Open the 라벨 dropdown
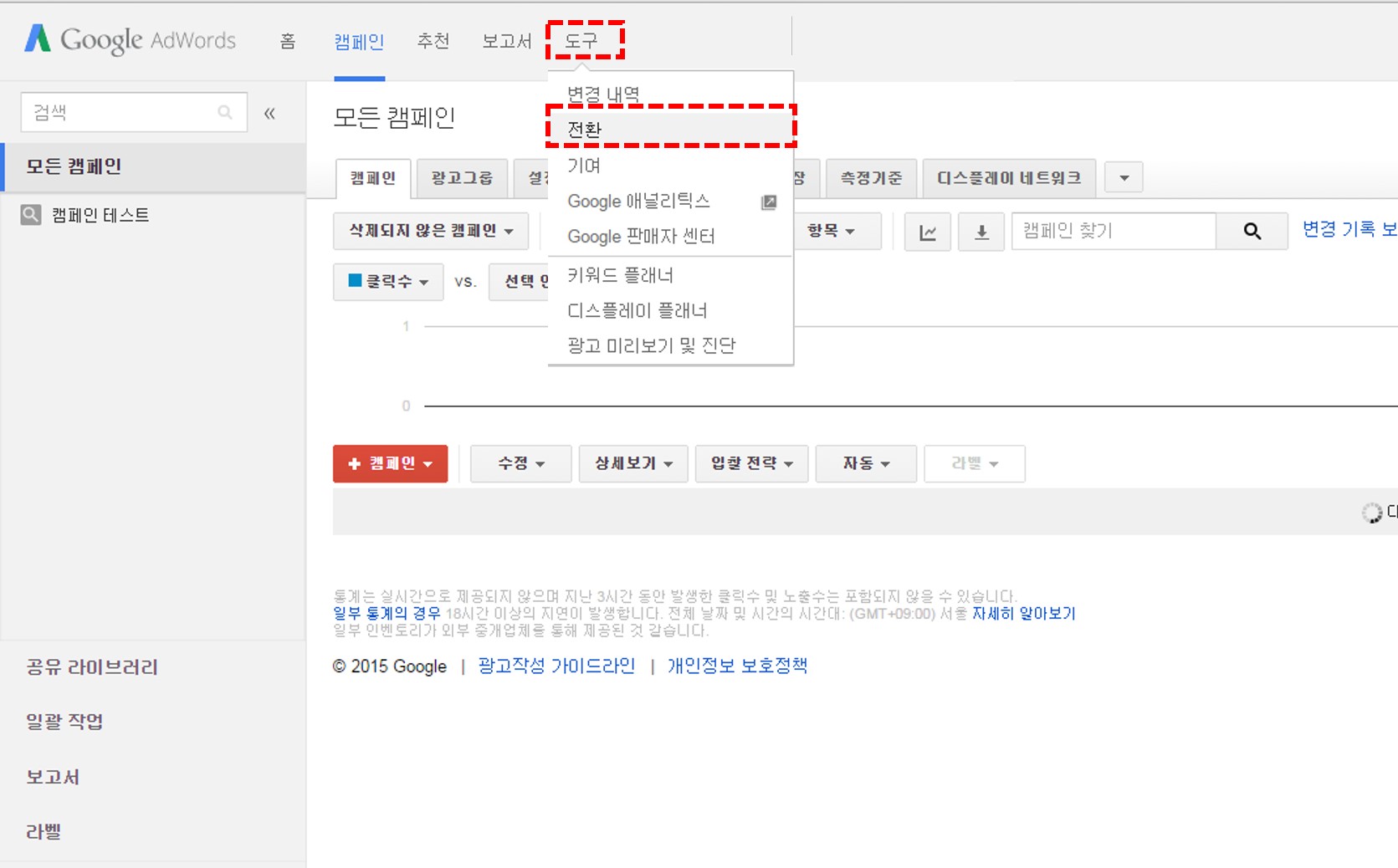This screenshot has height=868, width=1398. (975, 463)
